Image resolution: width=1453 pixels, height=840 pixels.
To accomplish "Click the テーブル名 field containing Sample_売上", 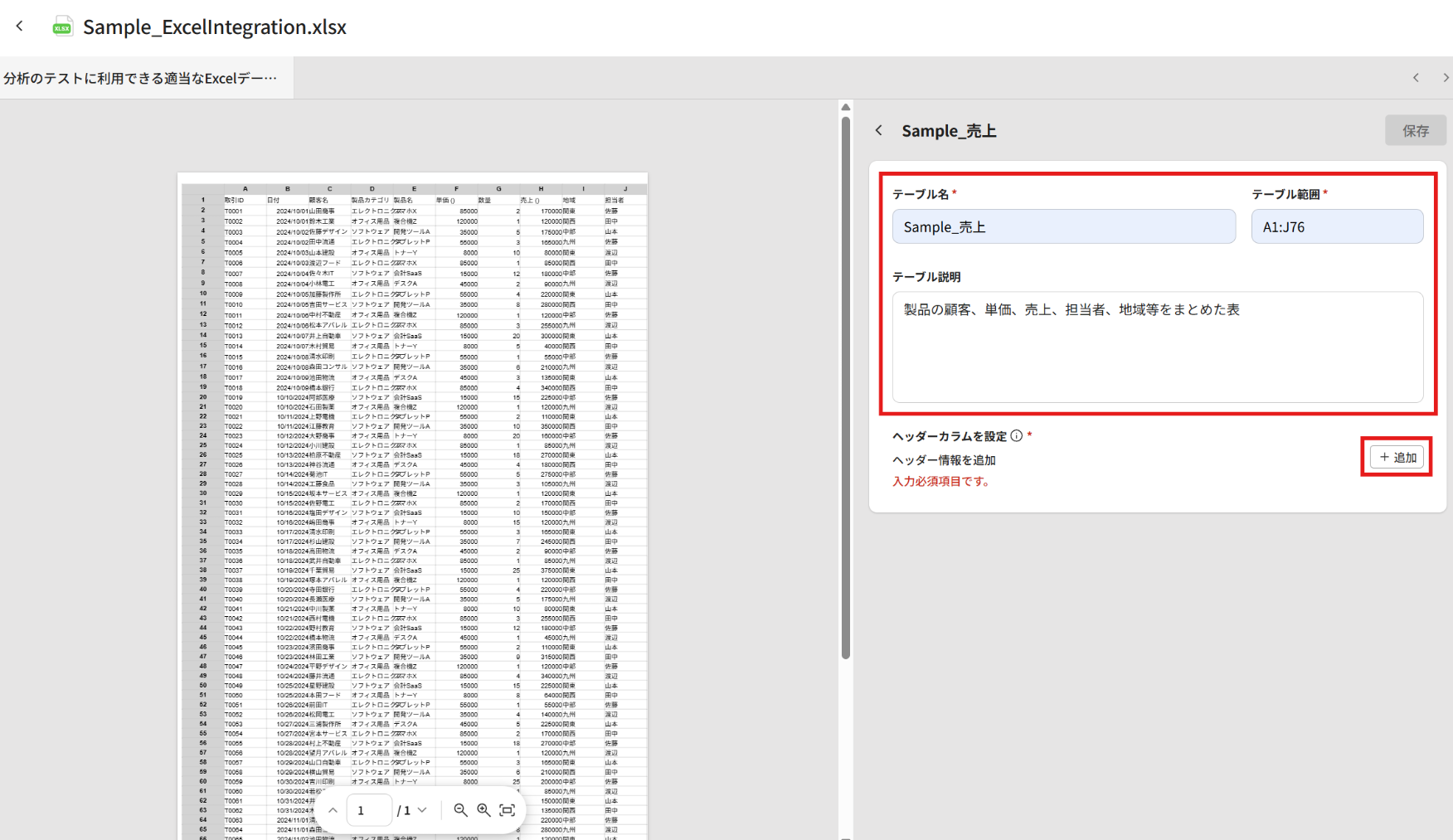I will tap(1063, 227).
